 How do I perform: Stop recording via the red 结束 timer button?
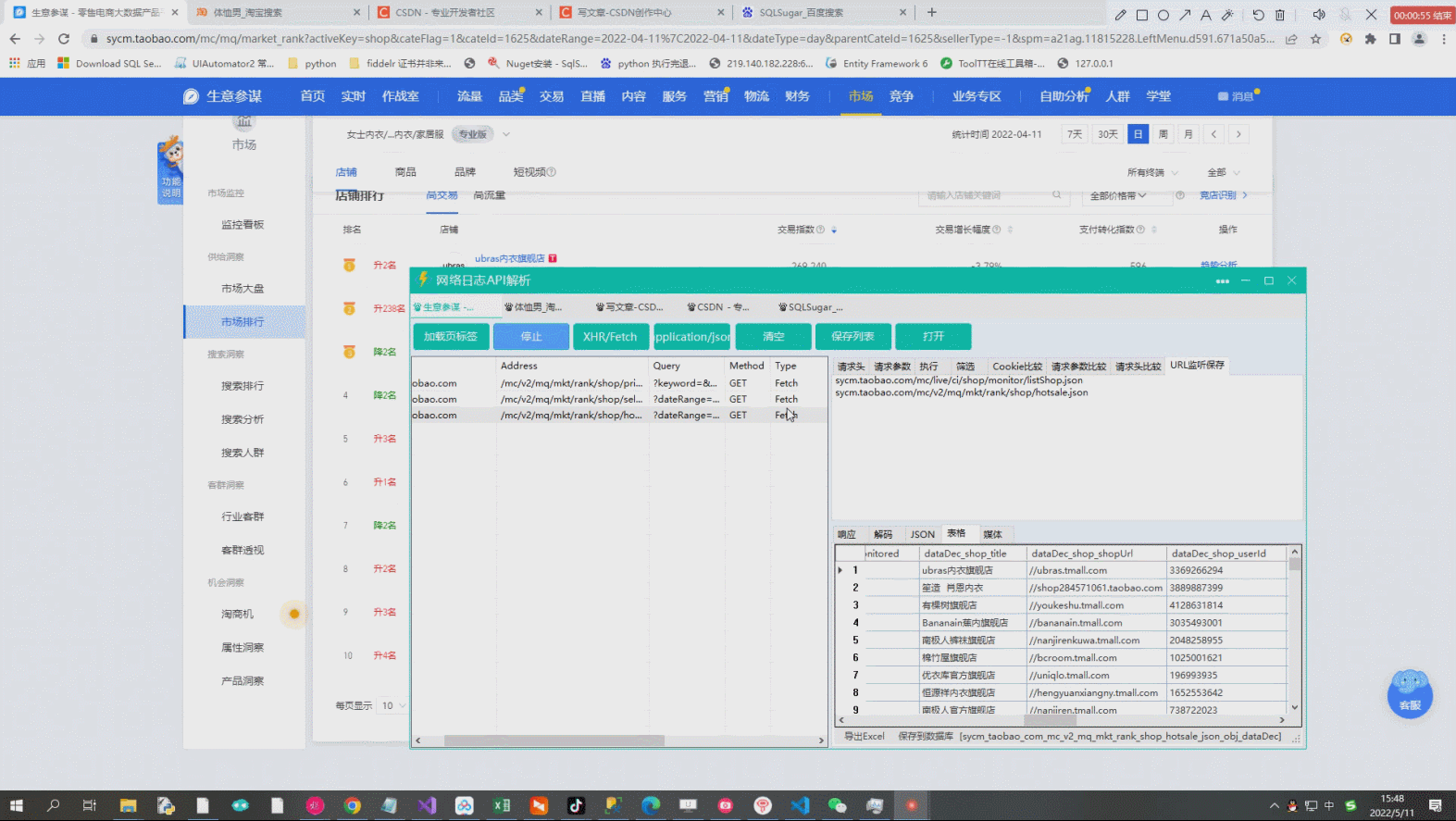[1423, 15]
